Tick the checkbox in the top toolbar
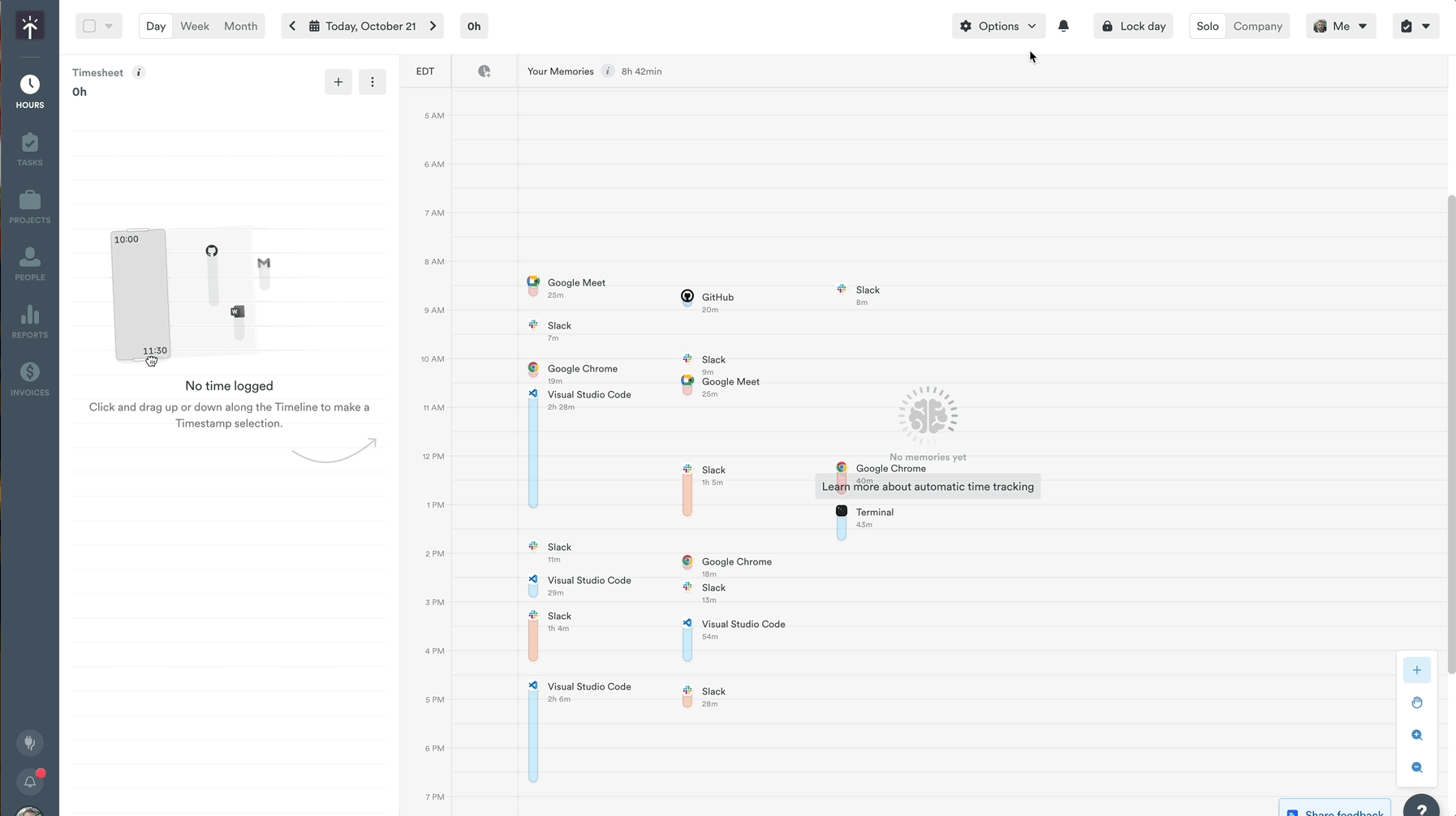 click(x=89, y=25)
